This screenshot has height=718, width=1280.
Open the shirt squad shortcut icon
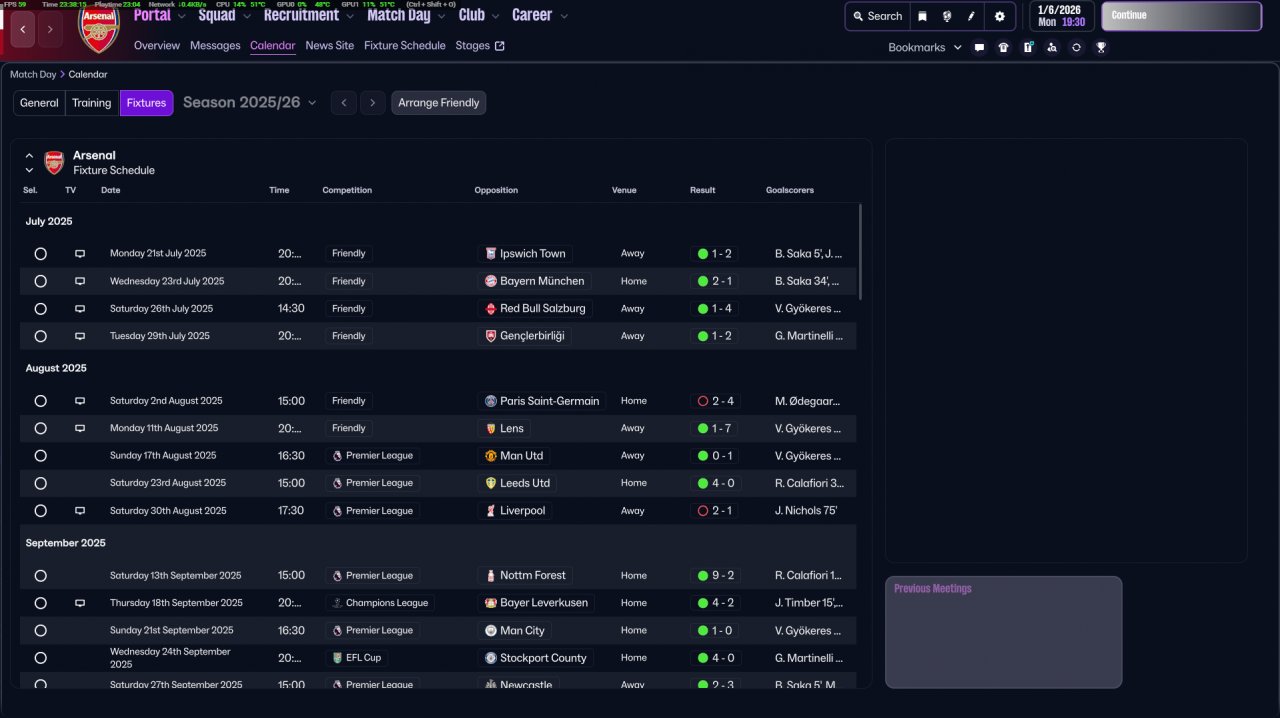pyautogui.click(x=1003, y=47)
